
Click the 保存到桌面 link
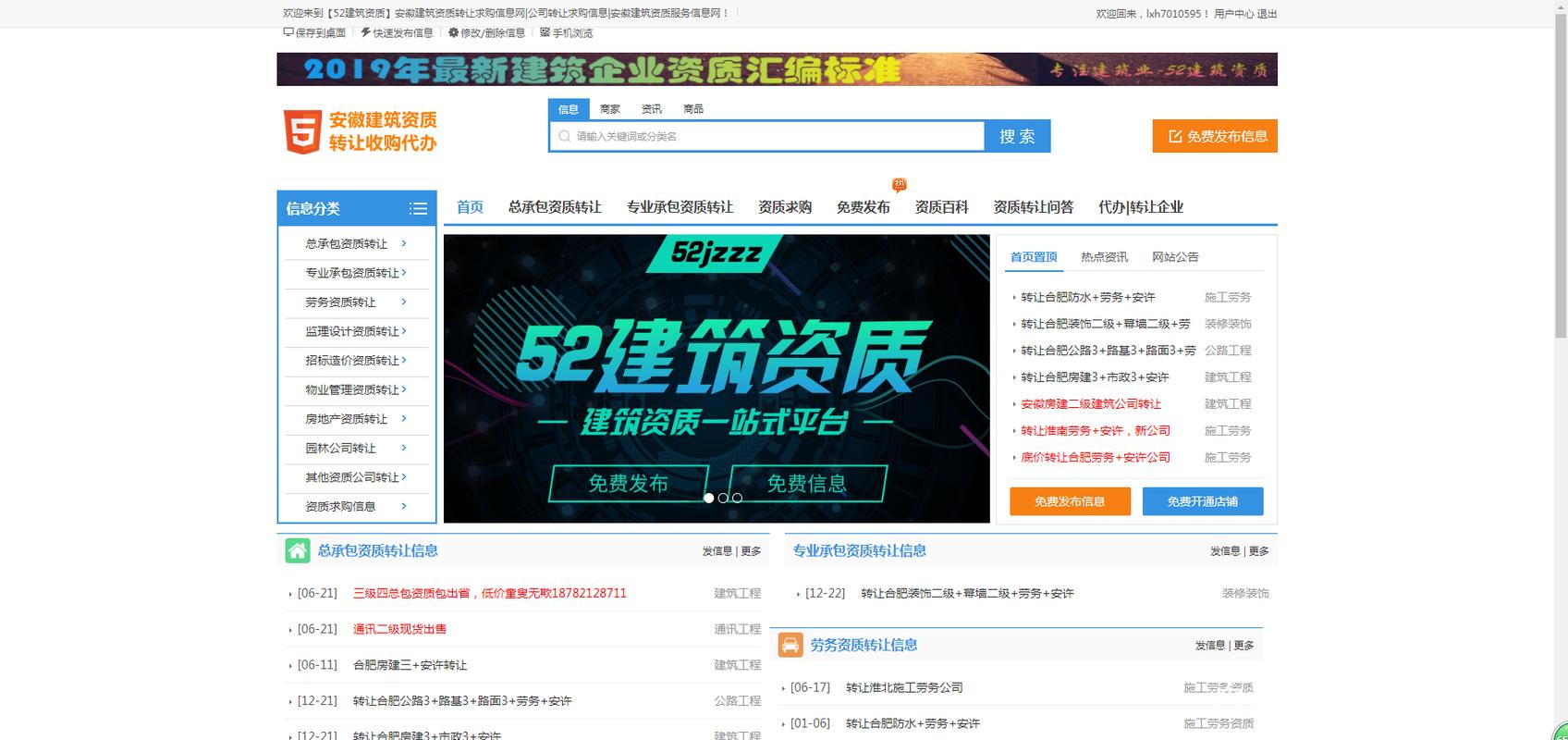[314, 32]
